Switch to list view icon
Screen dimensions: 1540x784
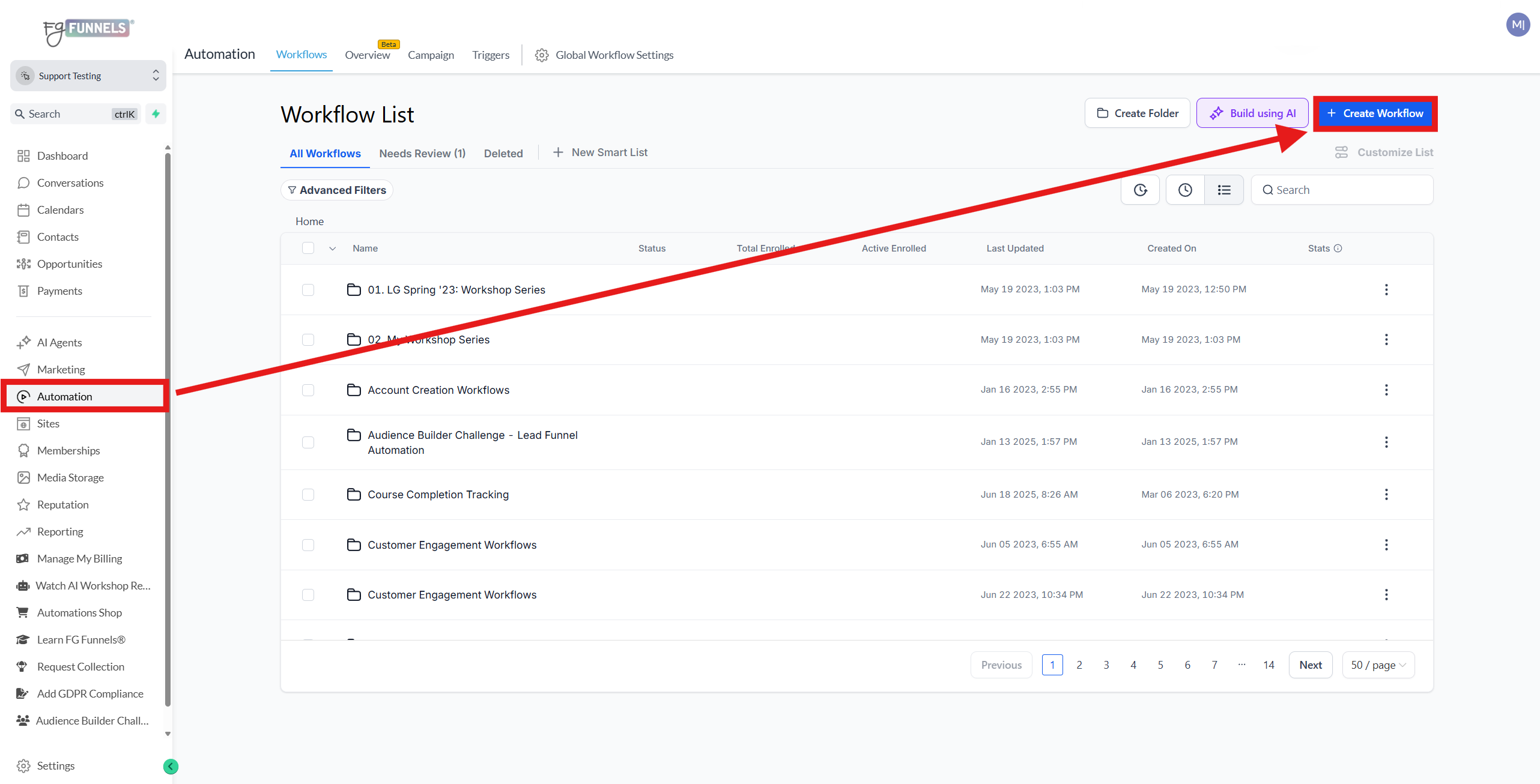point(1224,190)
